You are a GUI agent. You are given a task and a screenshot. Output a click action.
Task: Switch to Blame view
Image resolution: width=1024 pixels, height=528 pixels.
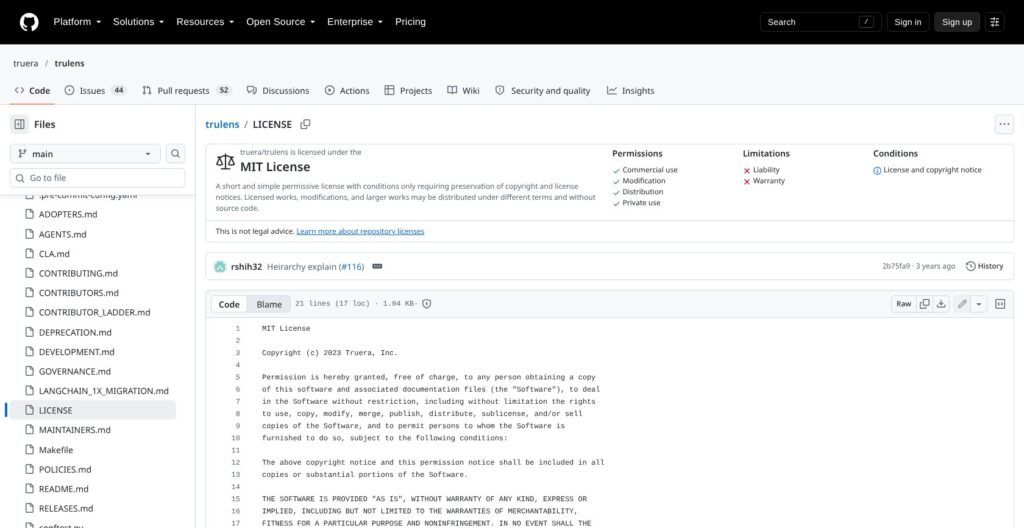coord(269,304)
